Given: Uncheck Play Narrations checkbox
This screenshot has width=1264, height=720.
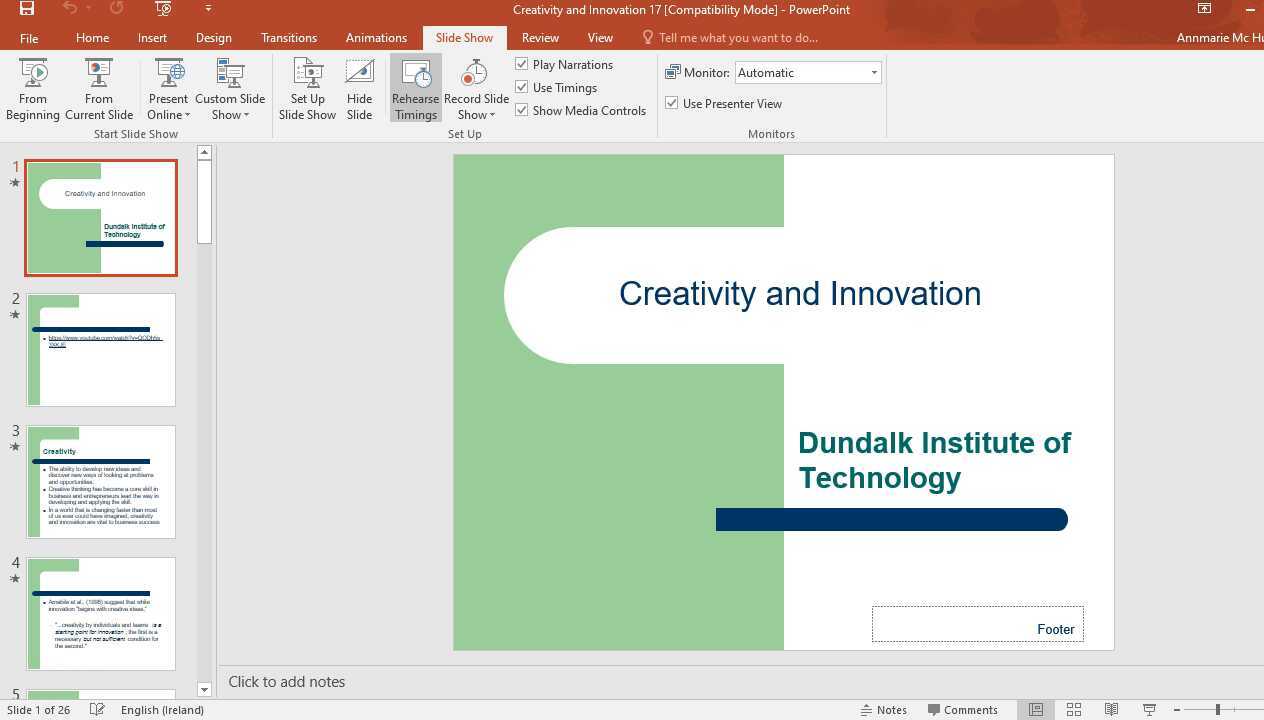Looking at the screenshot, I should point(522,64).
